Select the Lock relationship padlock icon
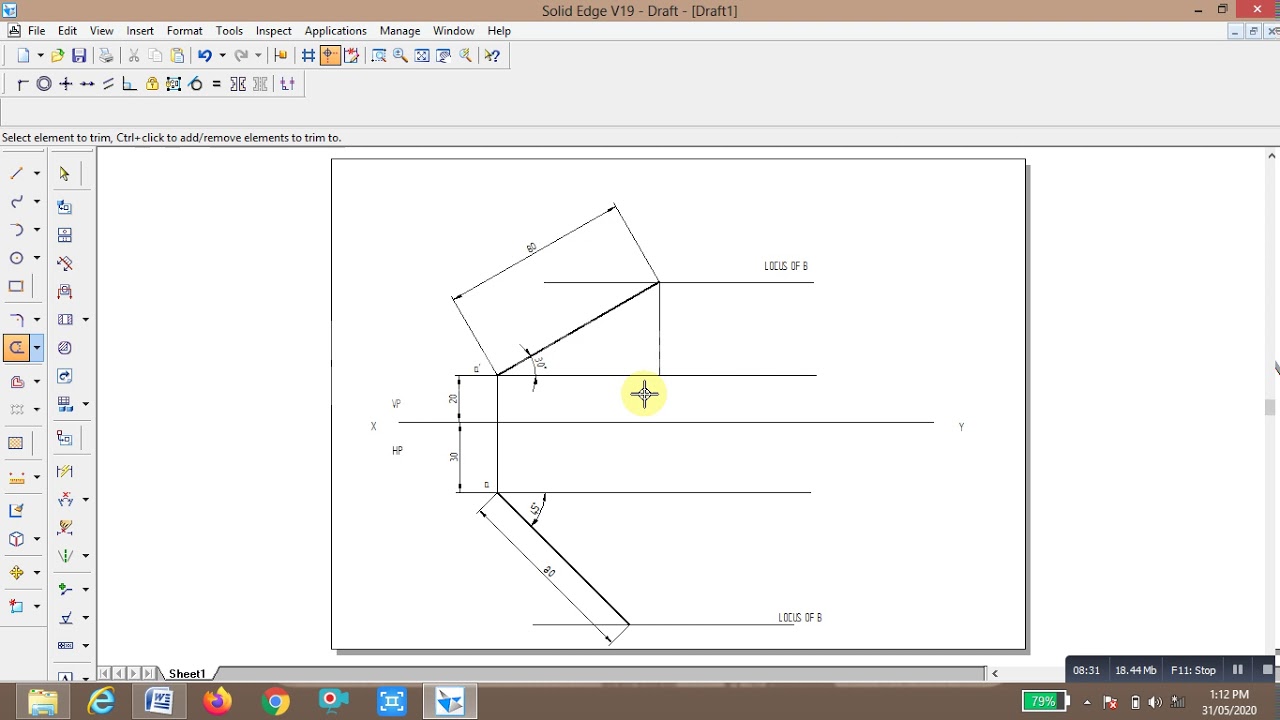 [x=152, y=84]
